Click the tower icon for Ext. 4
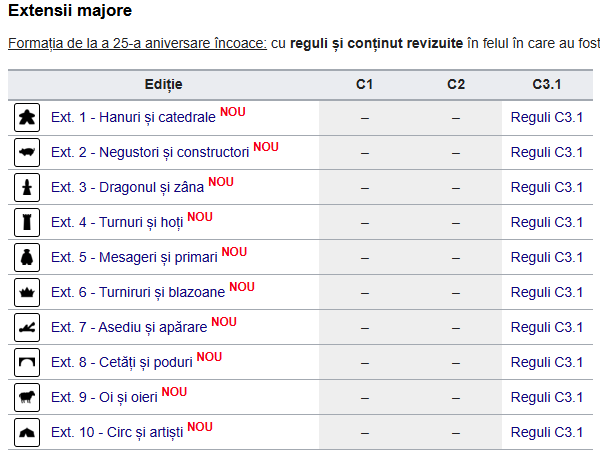600x453 pixels. point(27,222)
